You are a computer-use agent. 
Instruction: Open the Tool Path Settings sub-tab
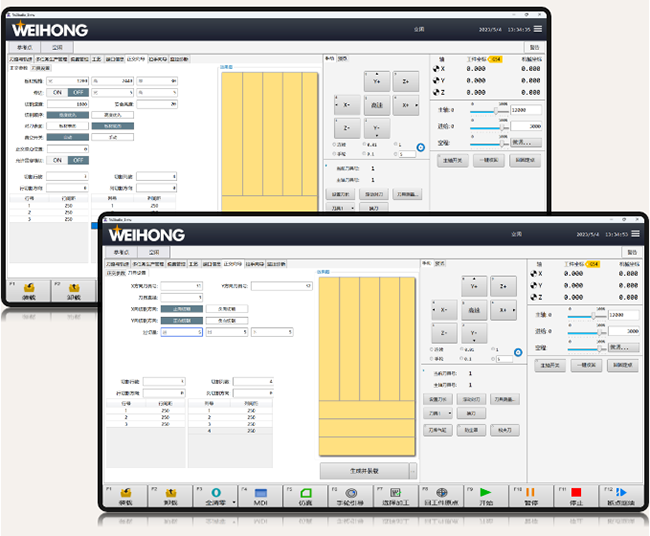coord(138,273)
